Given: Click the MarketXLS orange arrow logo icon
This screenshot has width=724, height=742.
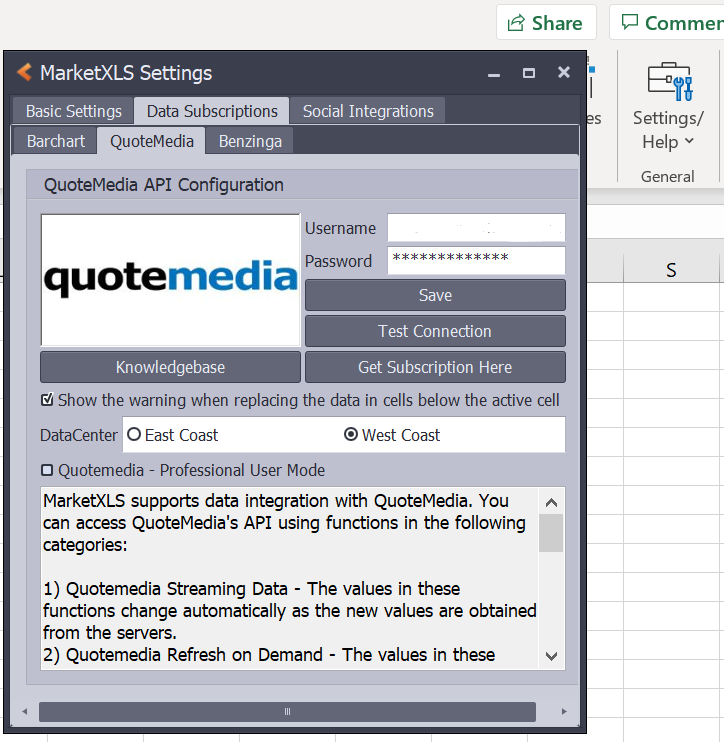Looking at the screenshot, I should click(x=25, y=72).
